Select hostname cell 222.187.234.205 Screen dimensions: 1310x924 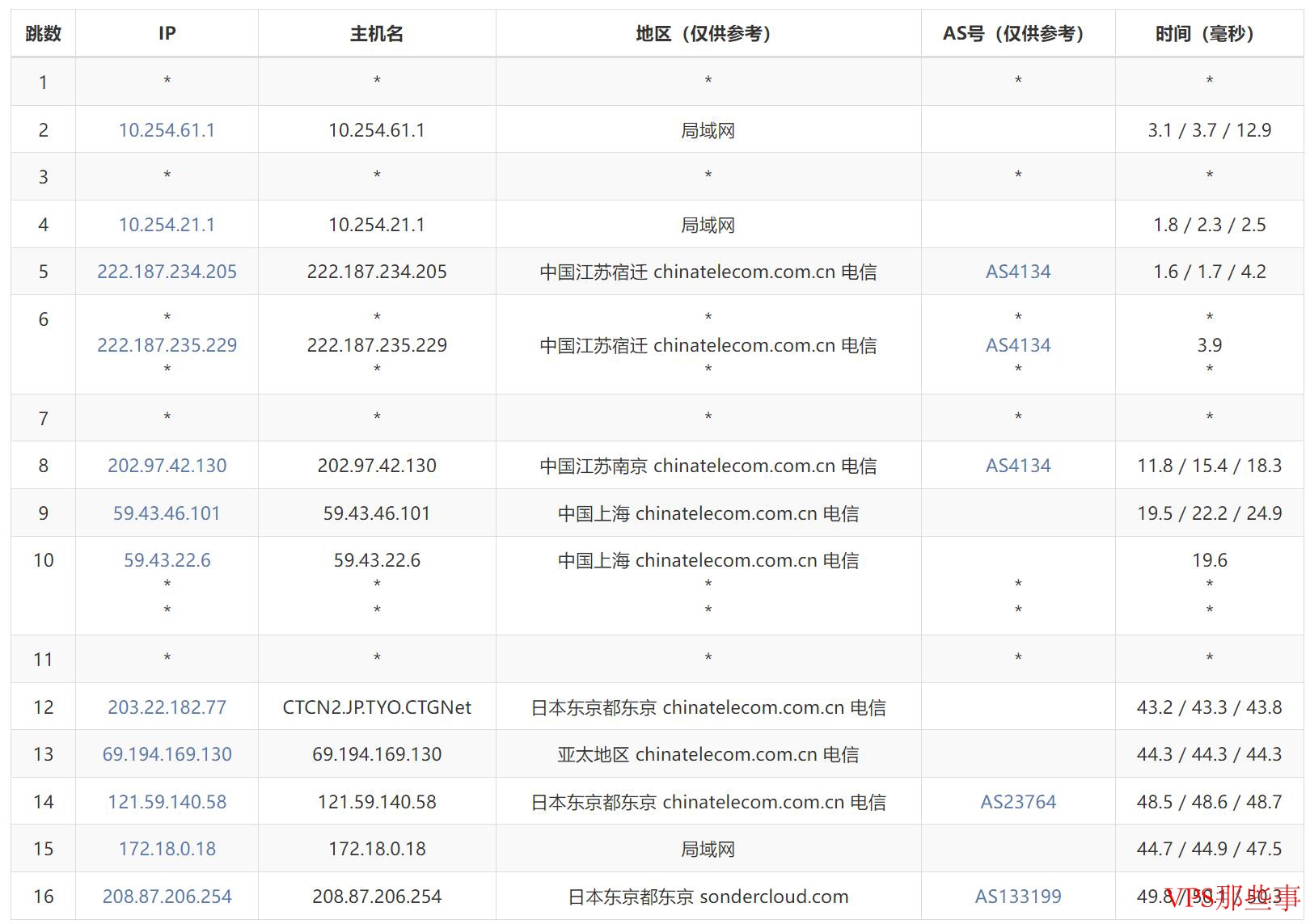click(x=377, y=272)
